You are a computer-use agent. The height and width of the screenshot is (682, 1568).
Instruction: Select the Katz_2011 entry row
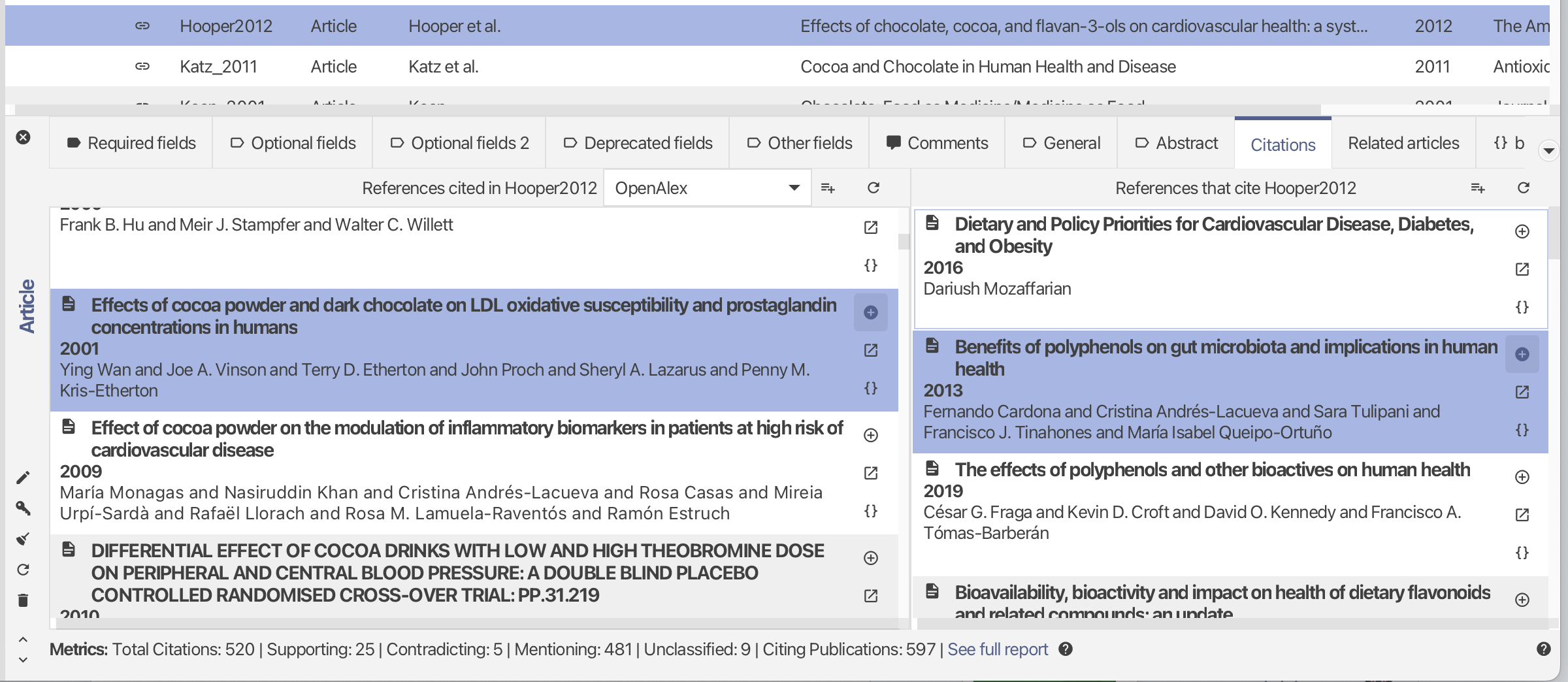click(x=653, y=67)
